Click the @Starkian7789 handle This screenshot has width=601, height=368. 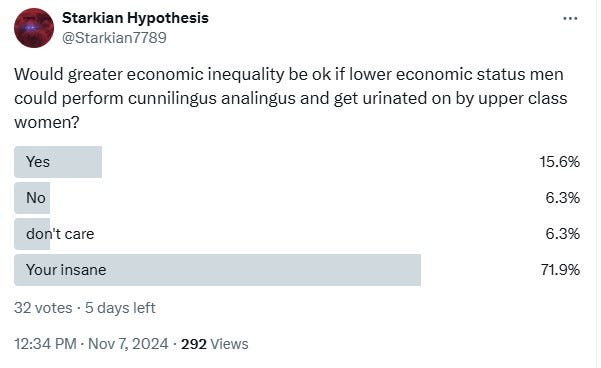coord(114,38)
